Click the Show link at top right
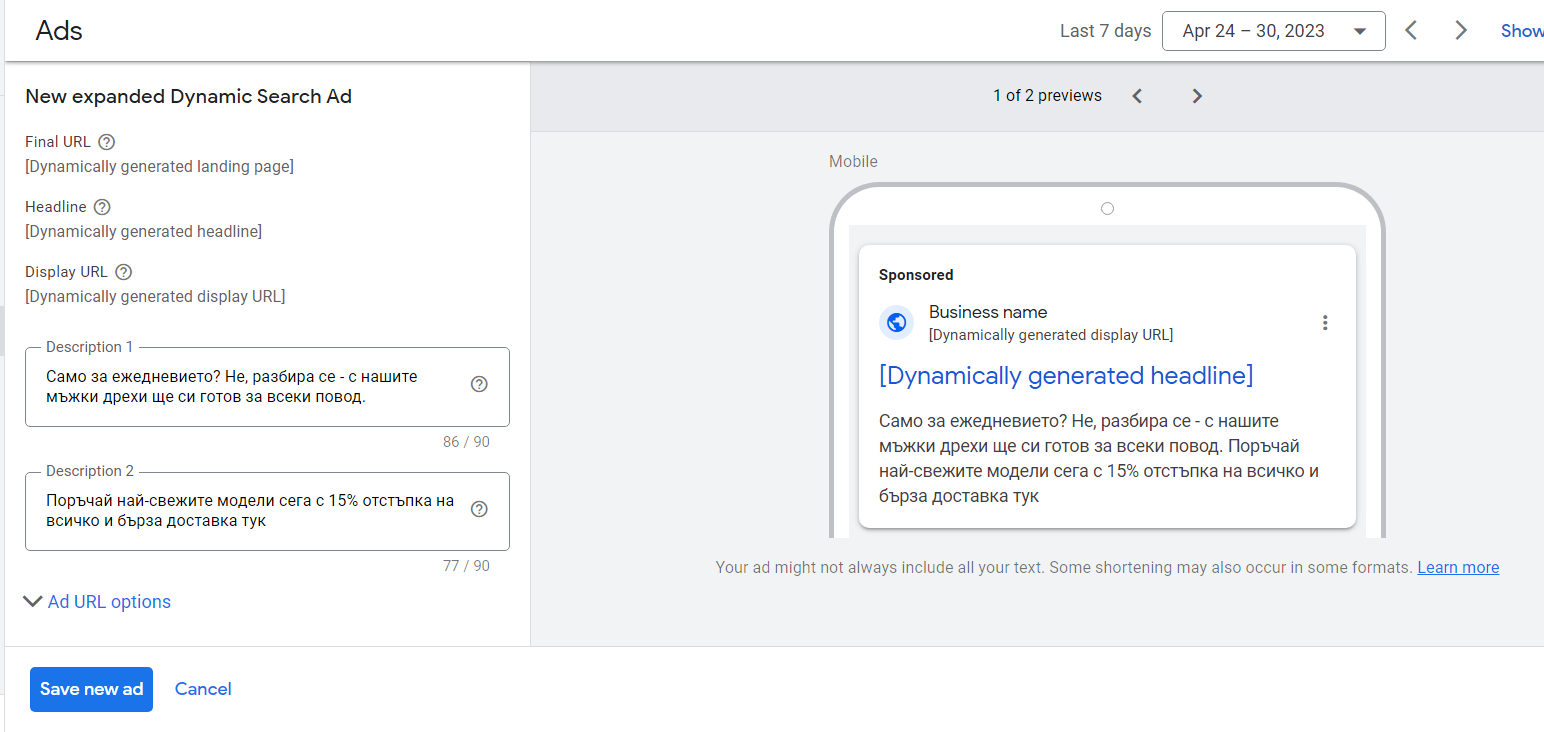The image size is (1544, 732). (1521, 31)
